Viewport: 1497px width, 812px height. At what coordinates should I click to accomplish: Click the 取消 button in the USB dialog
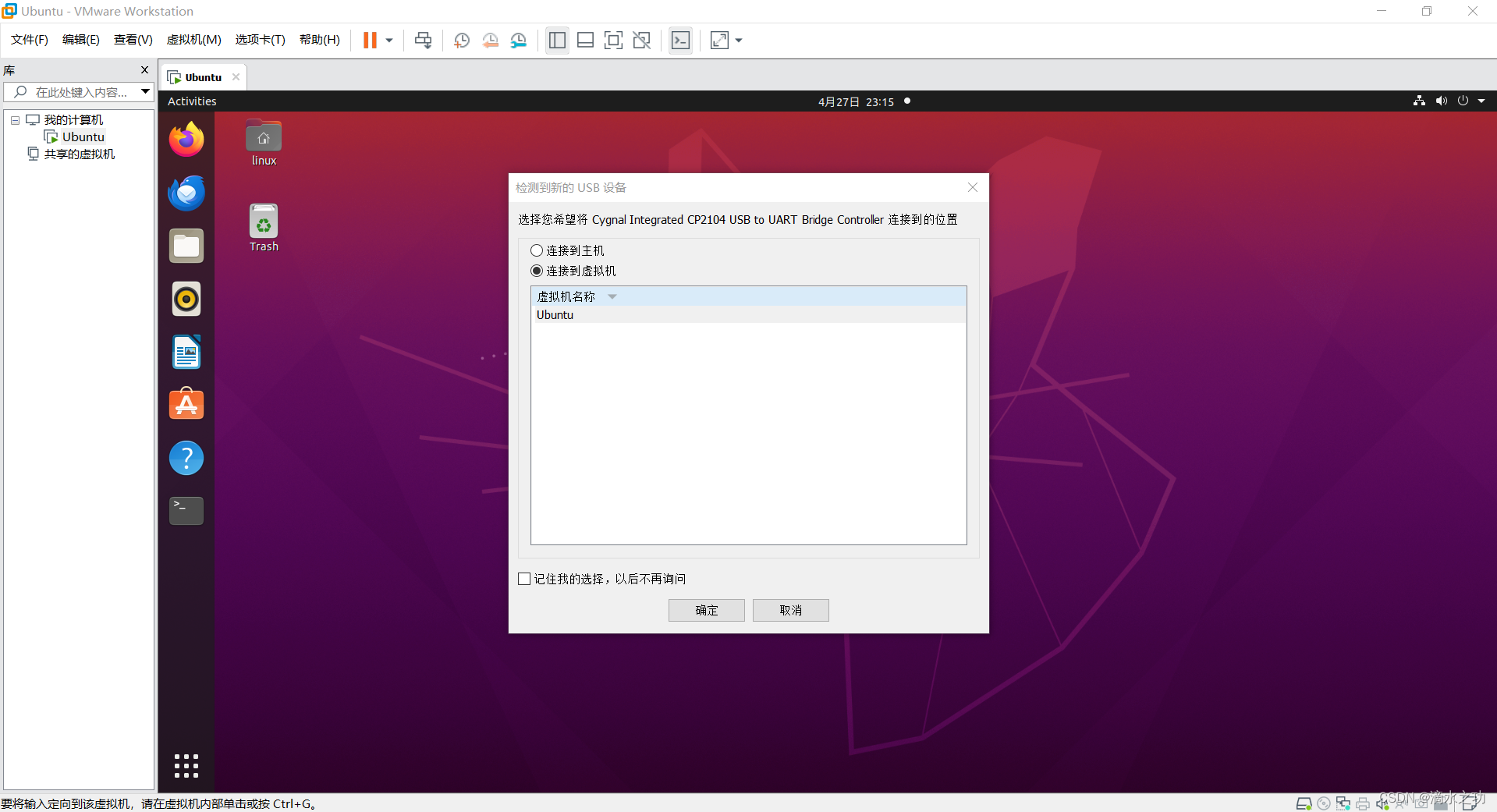[790, 610]
